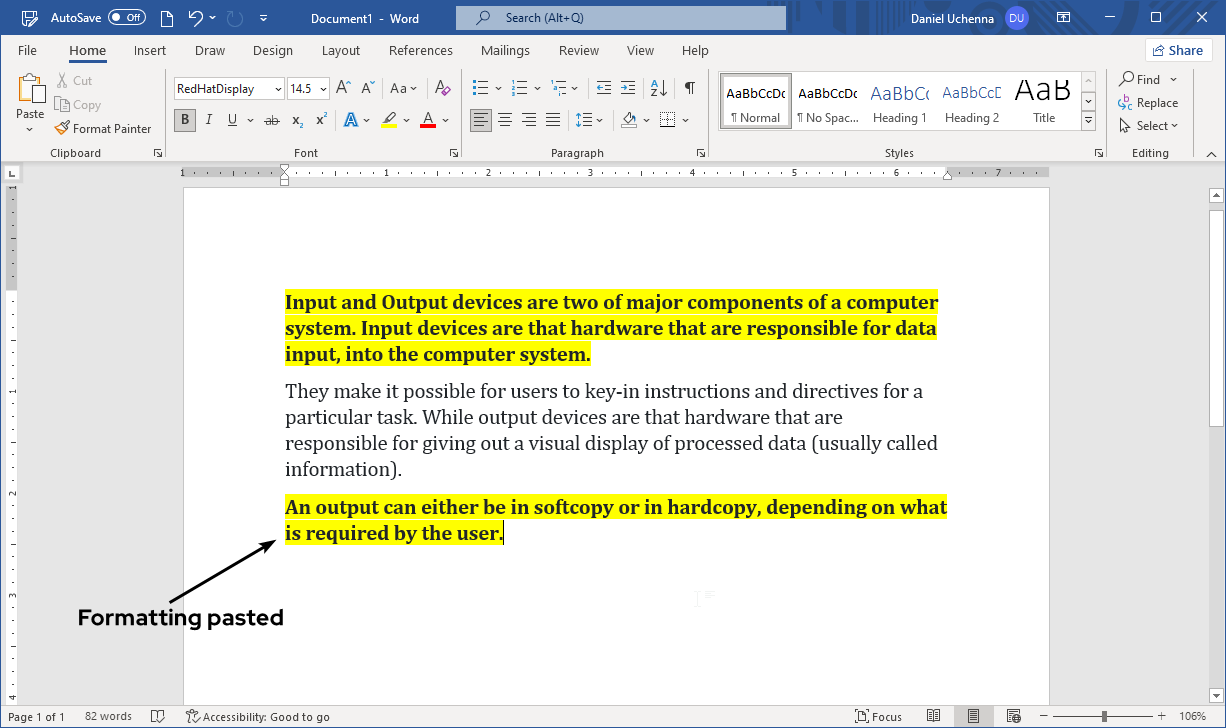1226x728 pixels.
Task: Click the vertical scrollbar down arrow
Action: 1215,696
